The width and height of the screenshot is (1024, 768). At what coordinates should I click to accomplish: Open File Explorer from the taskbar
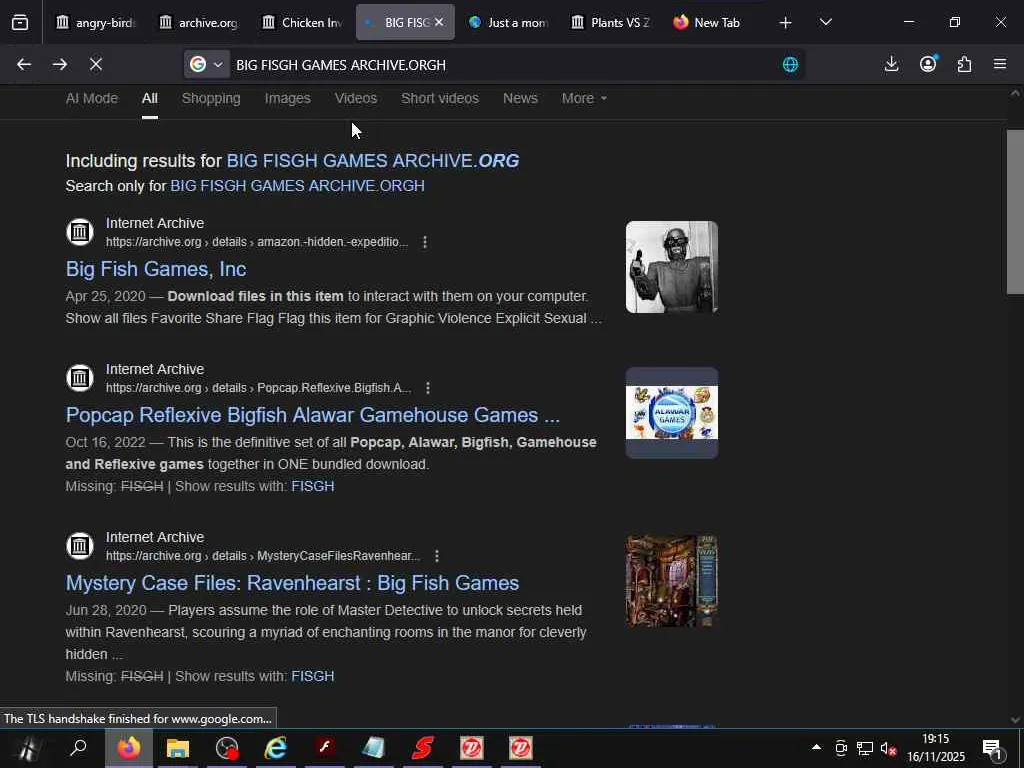[x=178, y=748]
